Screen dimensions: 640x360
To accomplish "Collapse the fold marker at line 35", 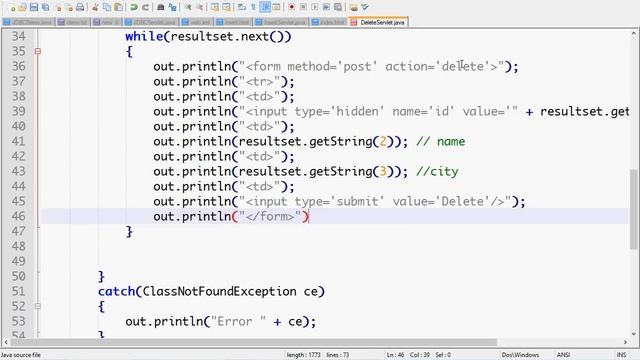I will point(38,51).
